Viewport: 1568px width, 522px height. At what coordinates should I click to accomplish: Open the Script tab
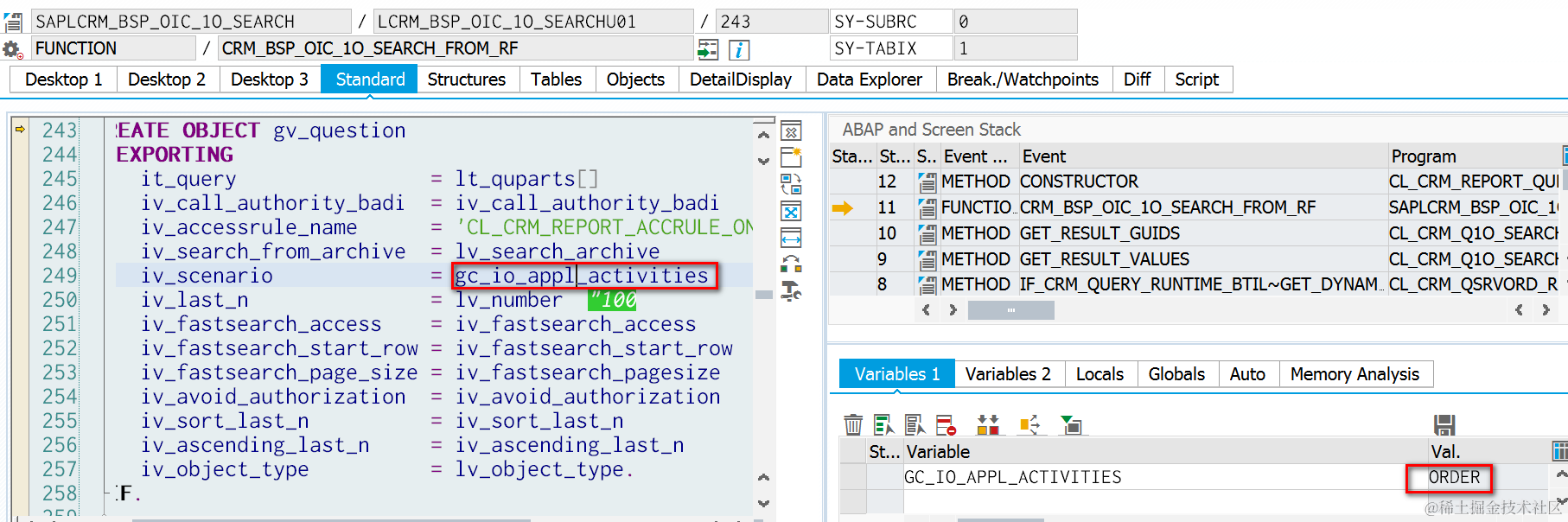click(x=1196, y=80)
